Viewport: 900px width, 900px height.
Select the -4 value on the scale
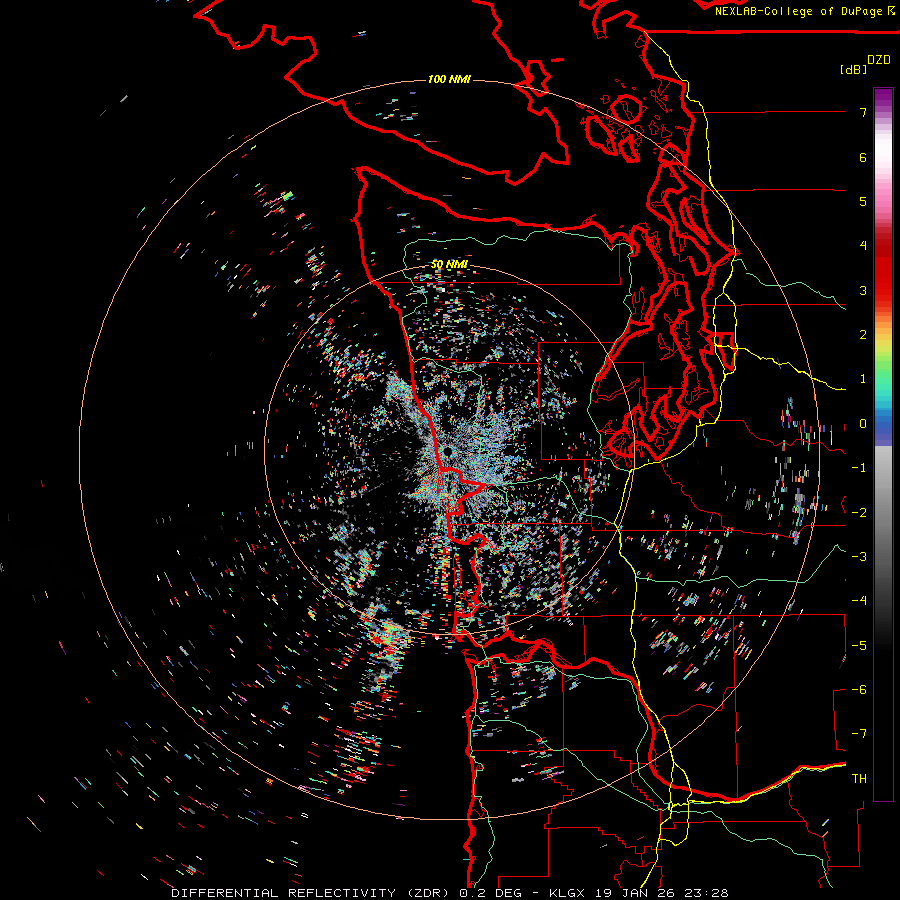coord(859,601)
